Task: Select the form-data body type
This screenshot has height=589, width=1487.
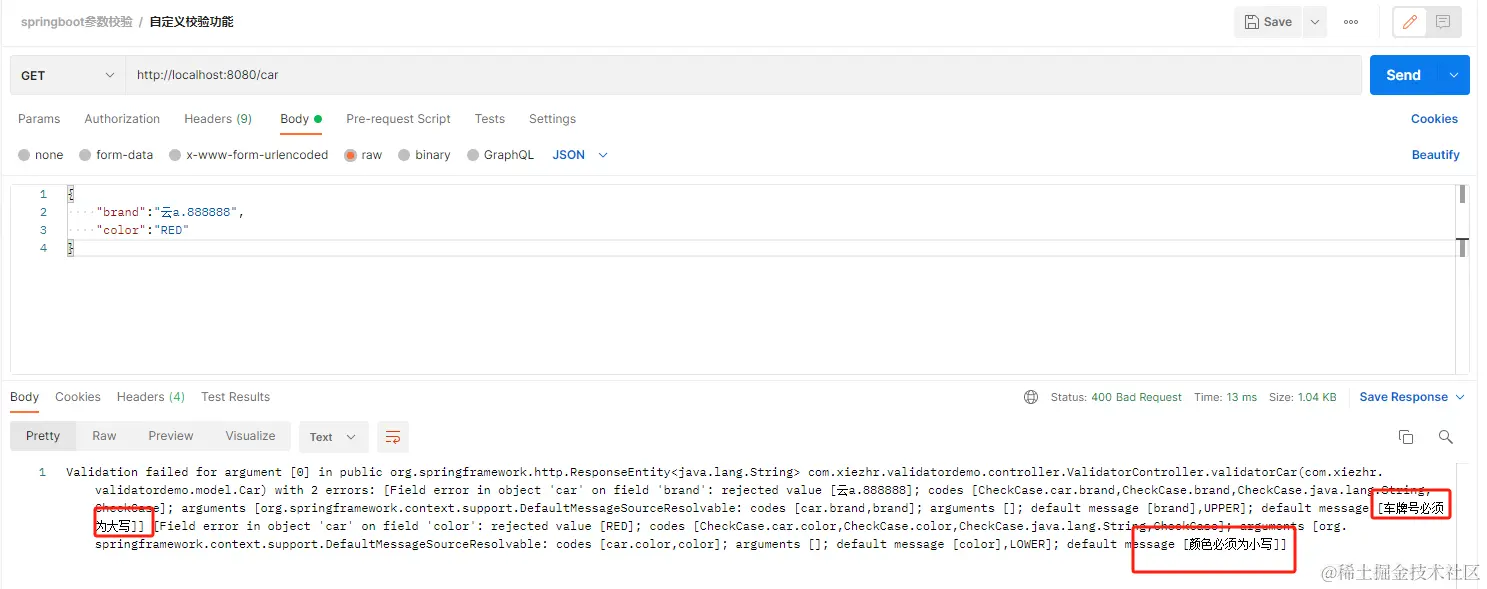Action: point(116,155)
